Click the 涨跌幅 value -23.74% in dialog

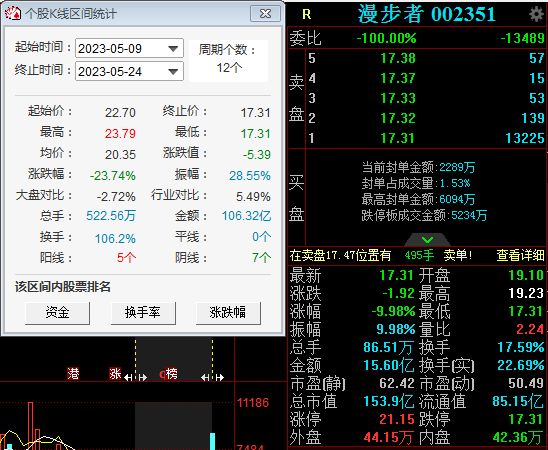[x=113, y=175]
